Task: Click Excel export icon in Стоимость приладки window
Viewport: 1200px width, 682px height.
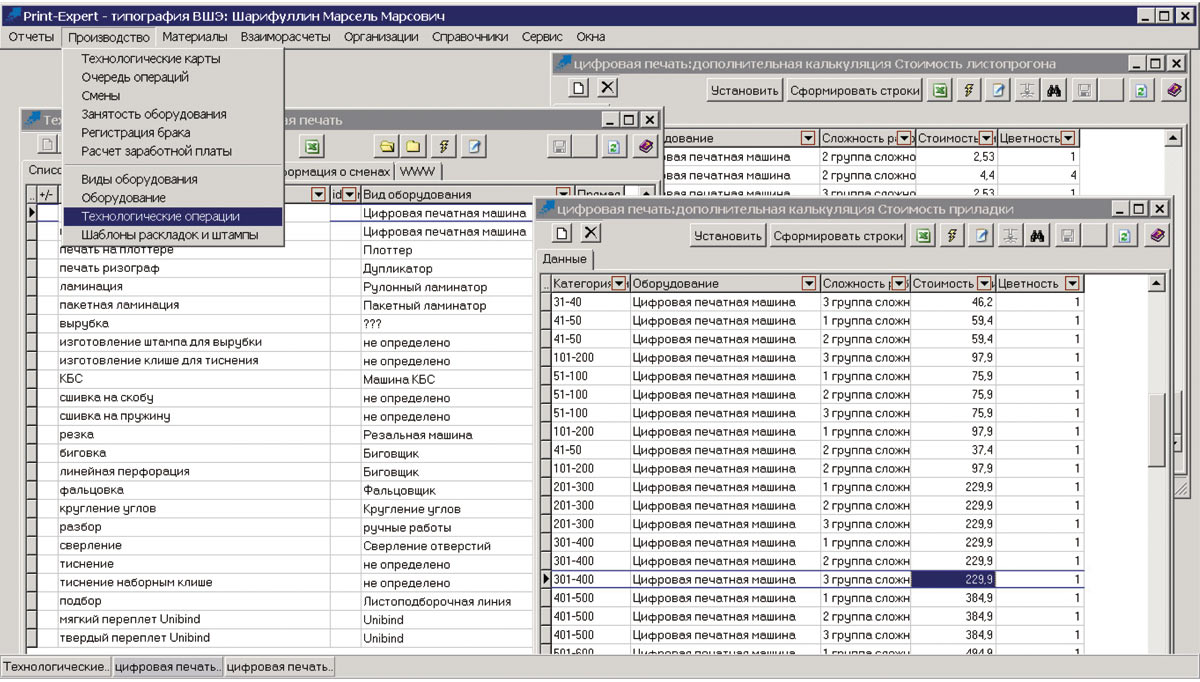Action: click(x=924, y=236)
